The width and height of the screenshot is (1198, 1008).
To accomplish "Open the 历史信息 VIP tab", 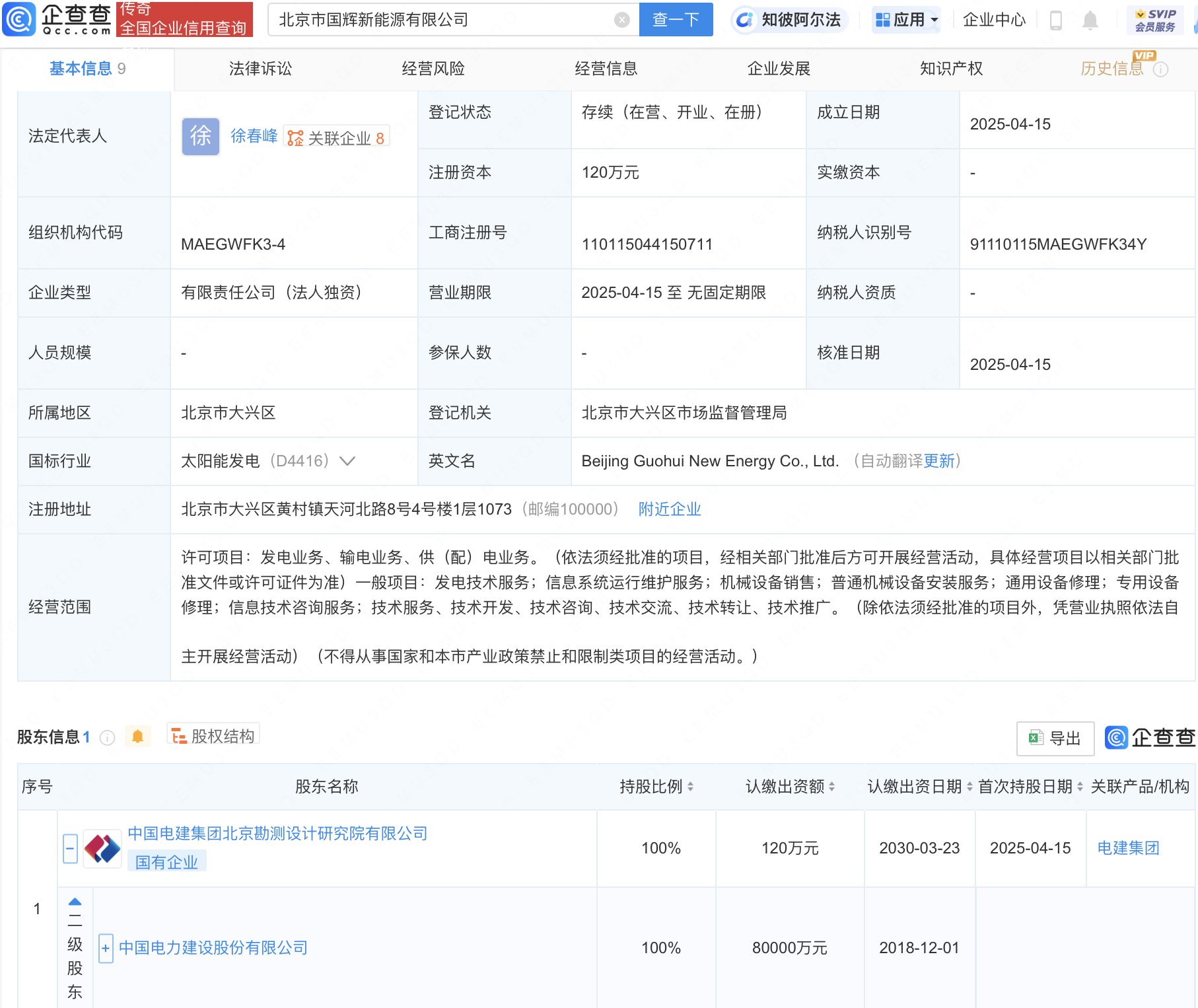I will pyautogui.click(x=1111, y=69).
